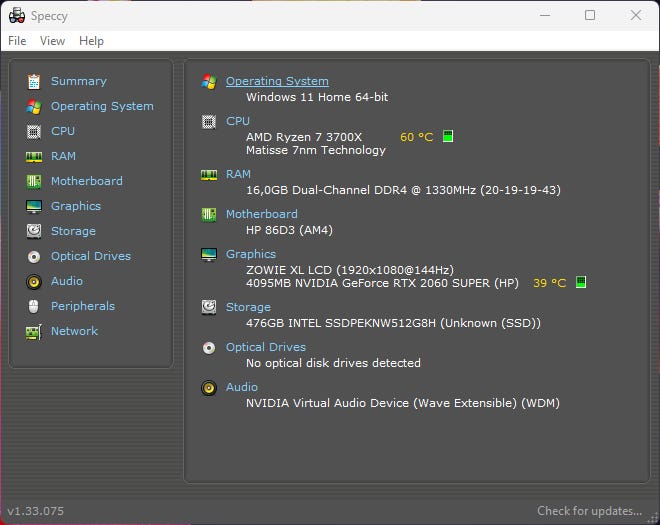The width and height of the screenshot is (660, 525).
Task: Click the Audio speaker icon in sidebar
Action: point(34,281)
